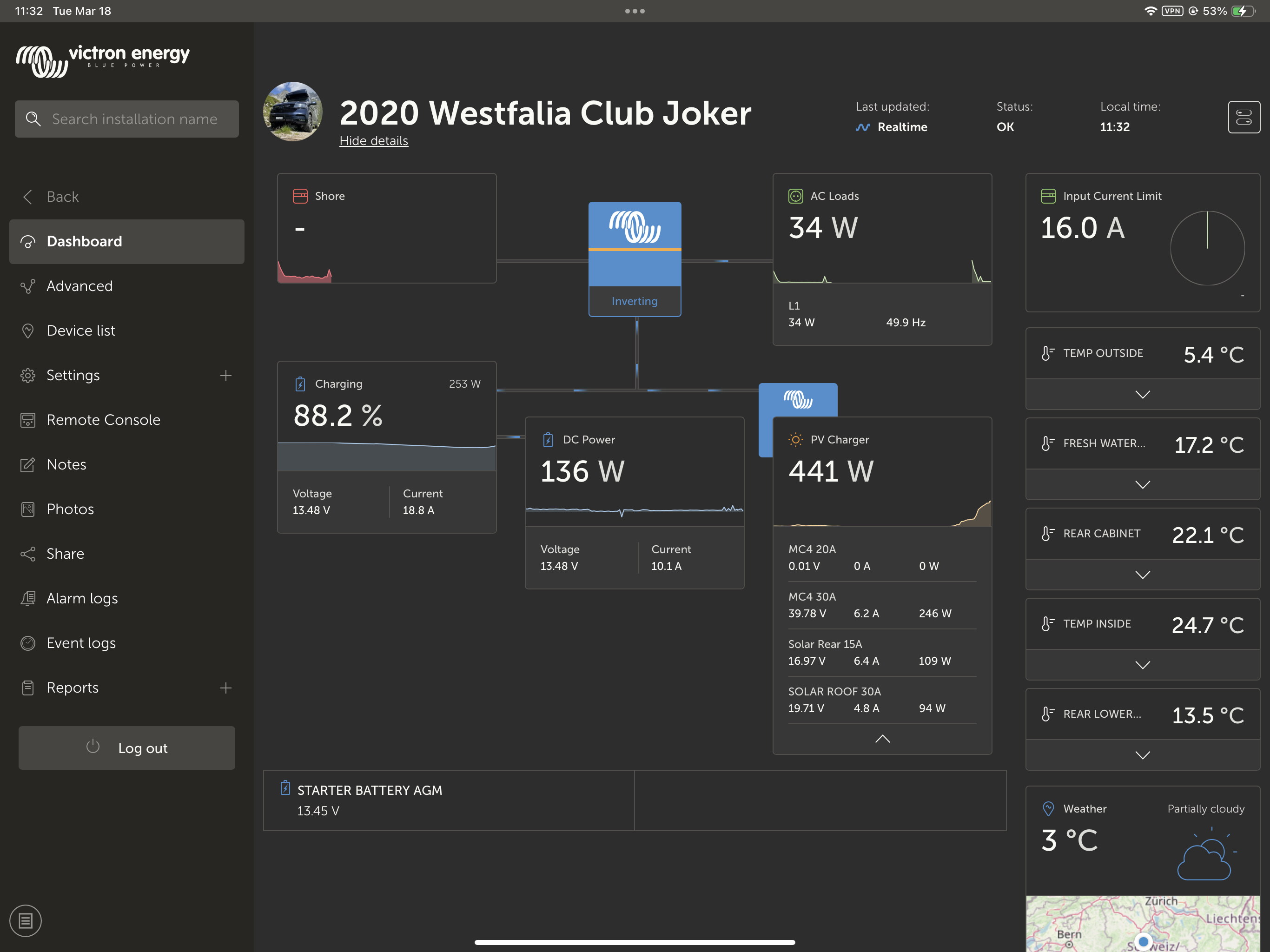The image size is (1270, 952).
Task: Click the Remote Console screen icon
Action: tap(27, 420)
